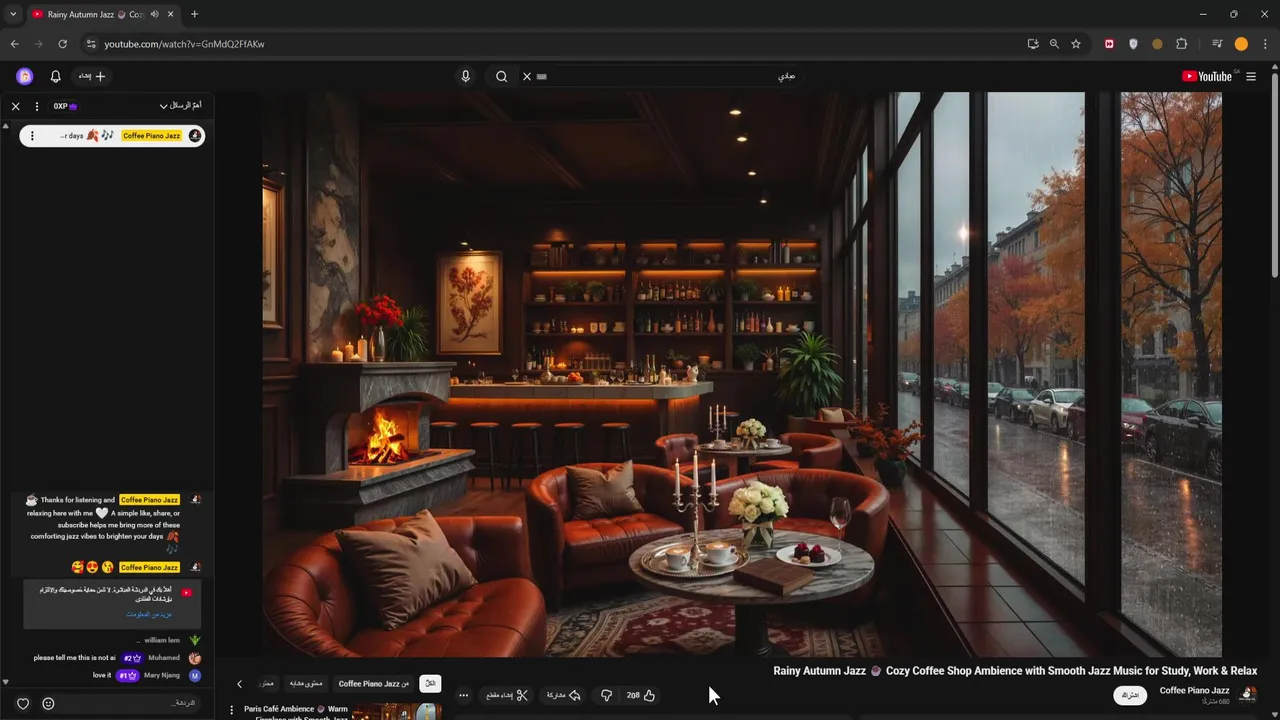Click Coffee Piano Jazz channel avatar beside subscribe
The image size is (1280, 720).
click(1248, 694)
